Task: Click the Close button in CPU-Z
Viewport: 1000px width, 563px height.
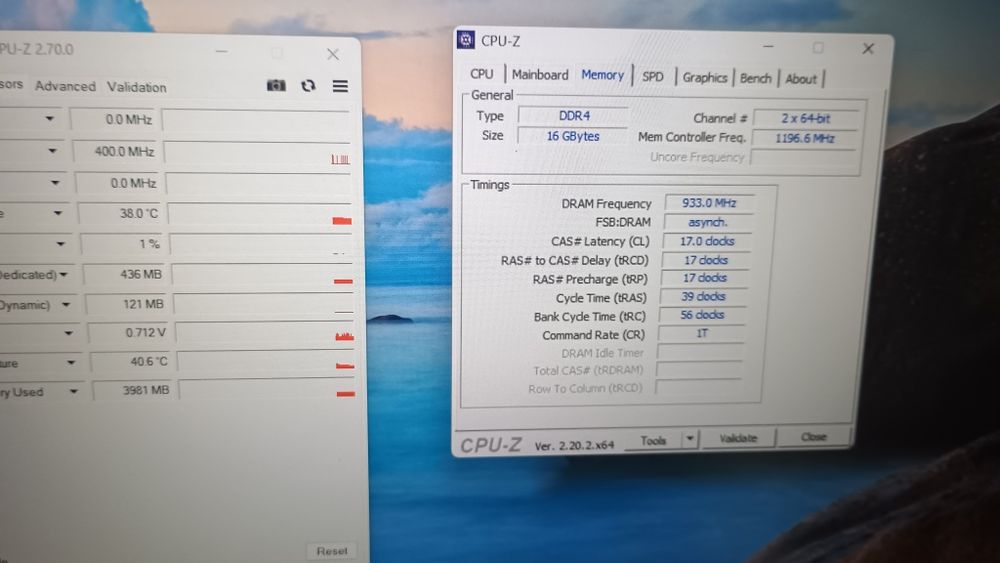Action: click(x=814, y=437)
